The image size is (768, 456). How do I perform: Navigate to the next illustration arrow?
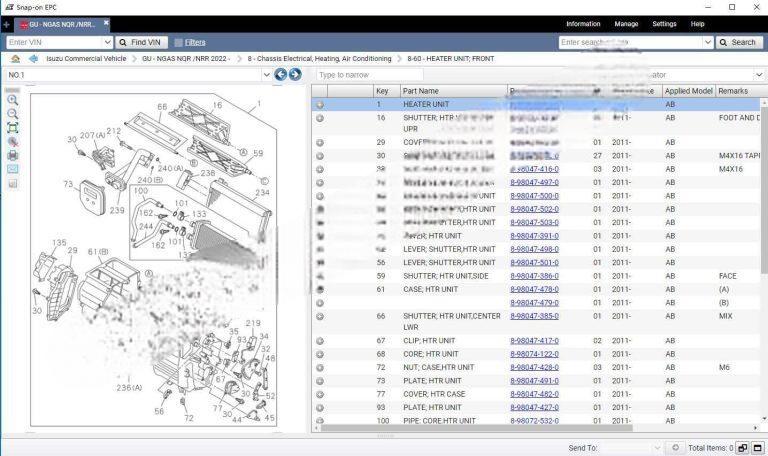(295, 75)
